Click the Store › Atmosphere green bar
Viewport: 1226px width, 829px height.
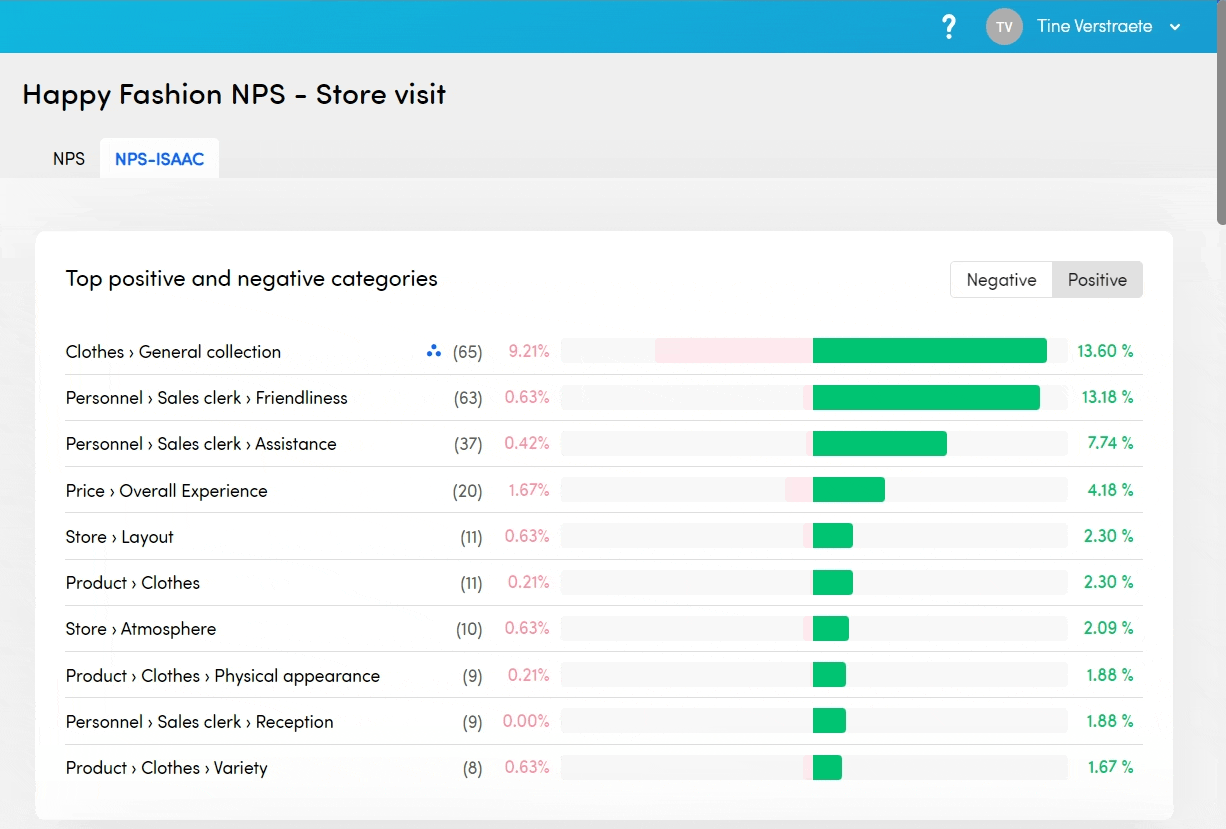(830, 629)
